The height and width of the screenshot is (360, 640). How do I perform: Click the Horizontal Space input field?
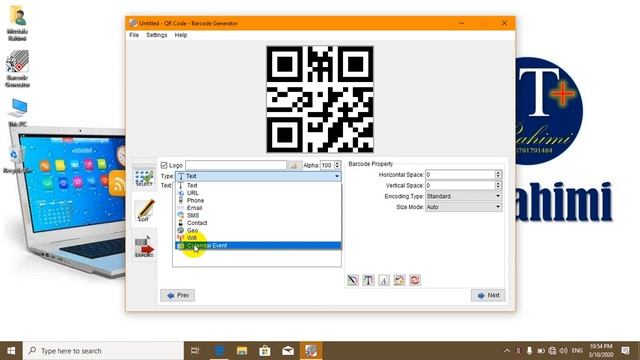coord(460,175)
